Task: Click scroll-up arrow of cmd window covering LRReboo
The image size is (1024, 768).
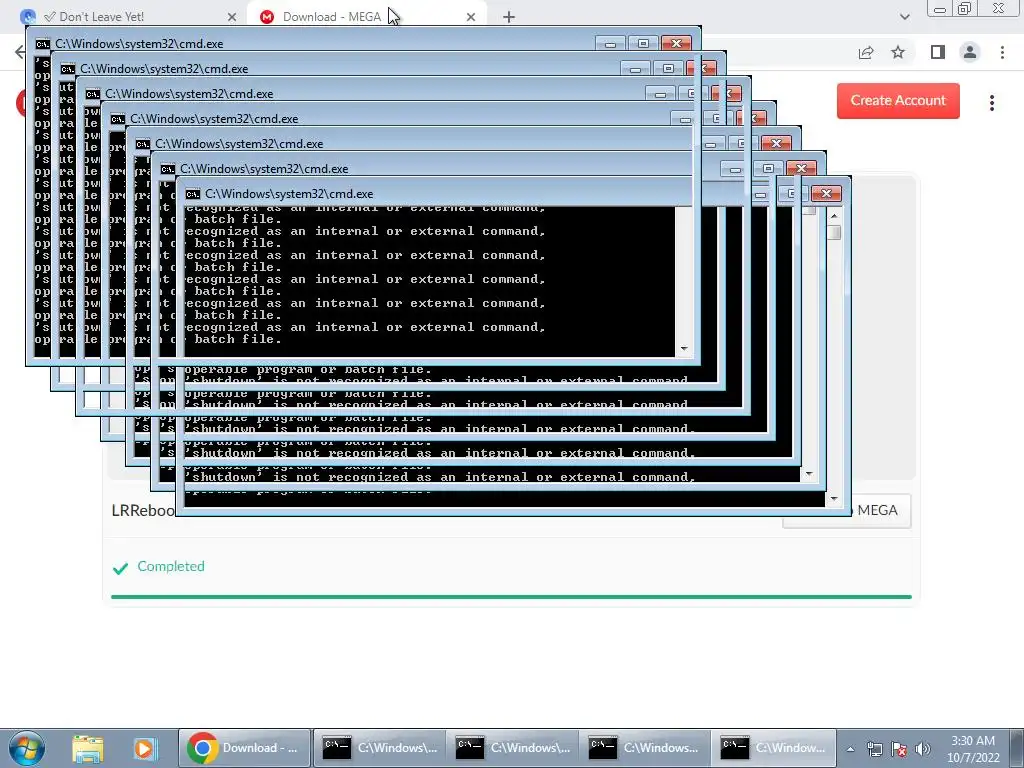Action: click(834, 216)
